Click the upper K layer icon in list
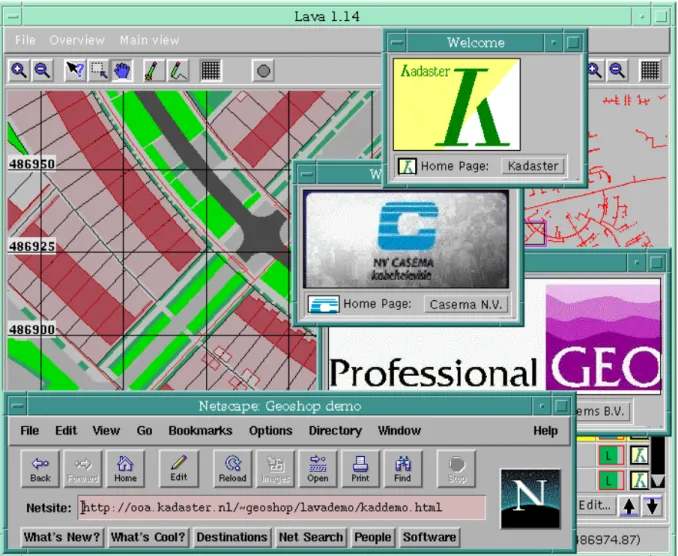The height and width of the screenshot is (556, 678). tap(639, 455)
